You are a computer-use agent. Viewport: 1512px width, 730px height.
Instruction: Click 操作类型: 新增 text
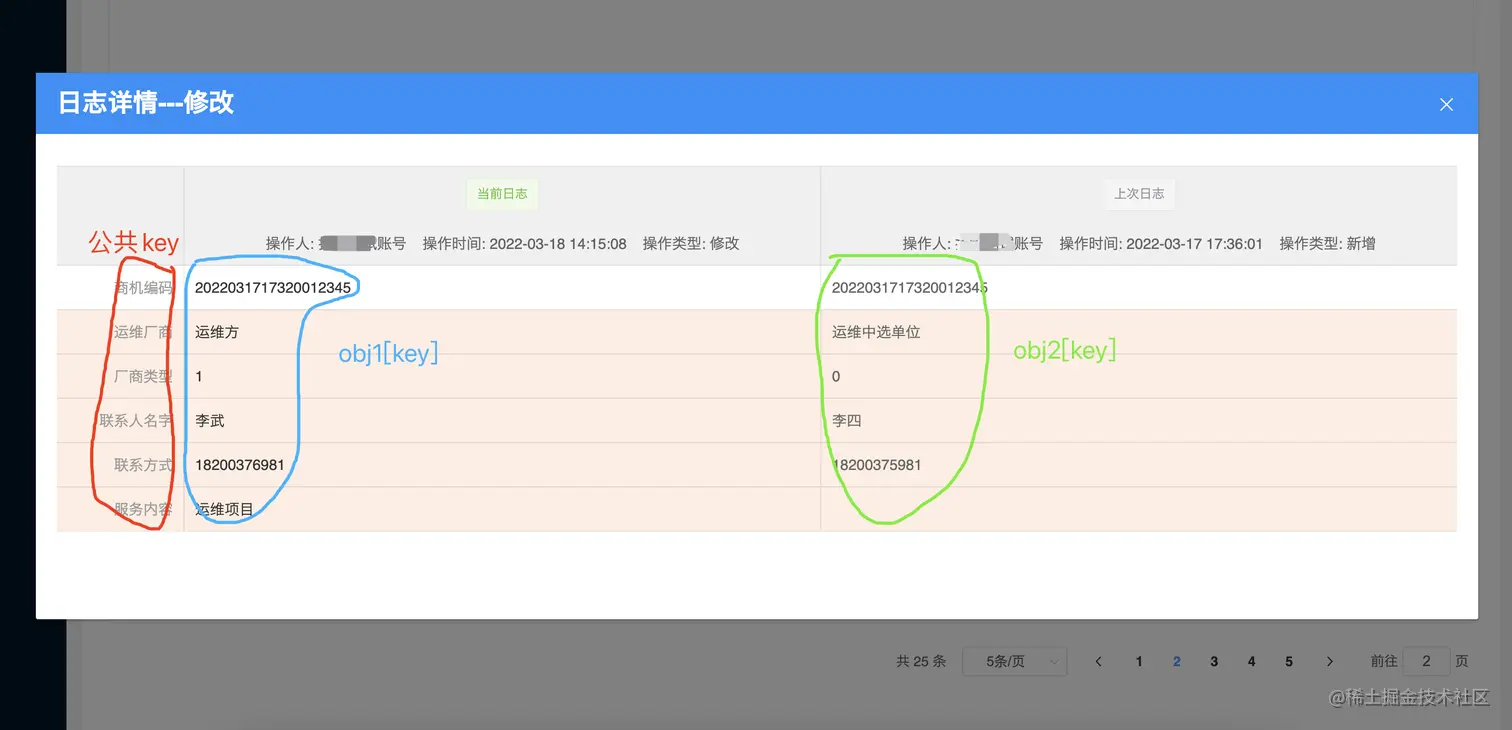click(x=1328, y=243)
